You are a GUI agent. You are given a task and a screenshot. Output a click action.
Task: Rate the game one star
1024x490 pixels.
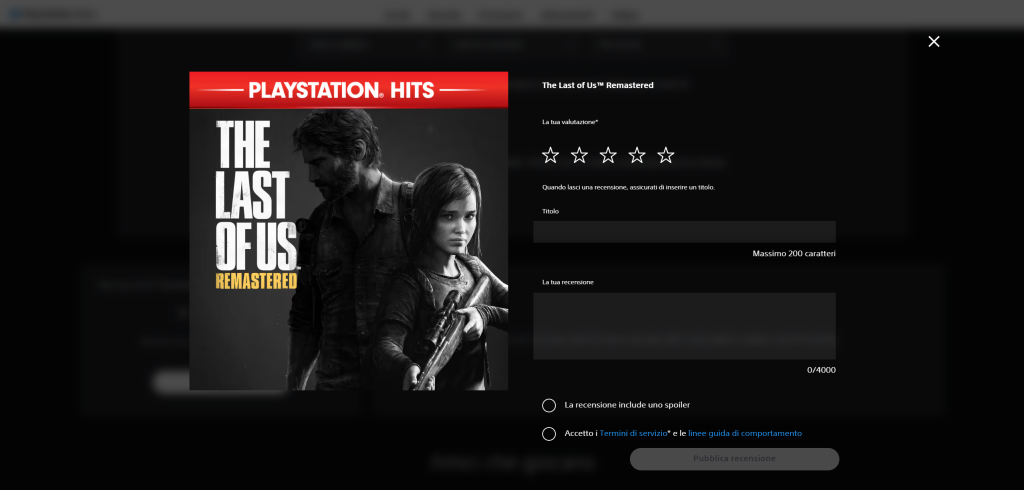point(551,155)
